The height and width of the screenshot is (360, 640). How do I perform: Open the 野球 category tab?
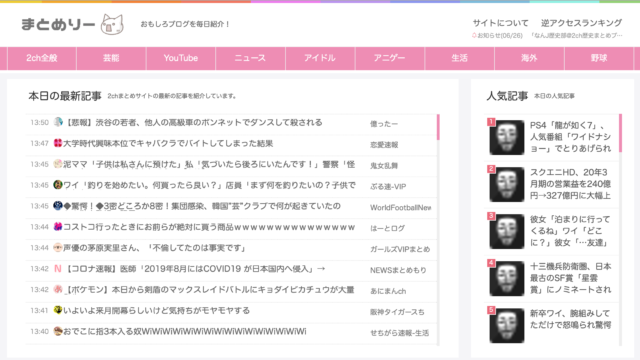pyautogui.click(x=599, y=58)
